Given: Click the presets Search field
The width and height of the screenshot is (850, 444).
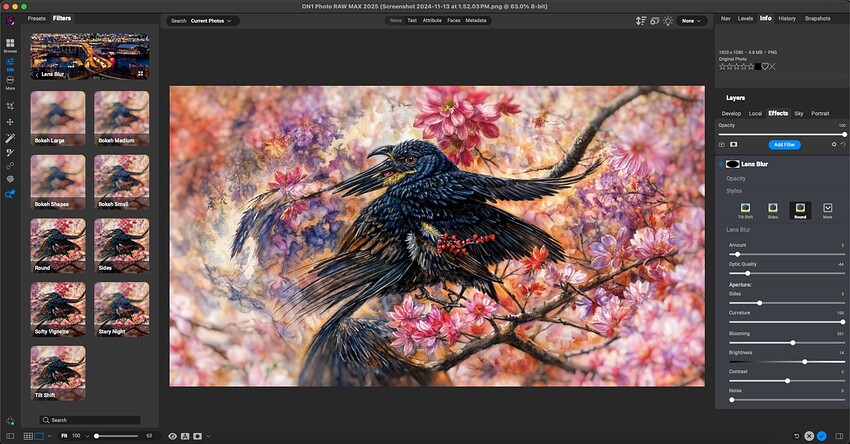Looking at the screenshot, I should [90, 420].
